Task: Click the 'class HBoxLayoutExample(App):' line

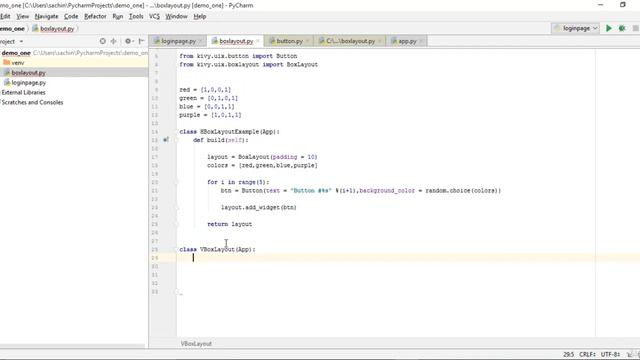Action: (229, 131)
